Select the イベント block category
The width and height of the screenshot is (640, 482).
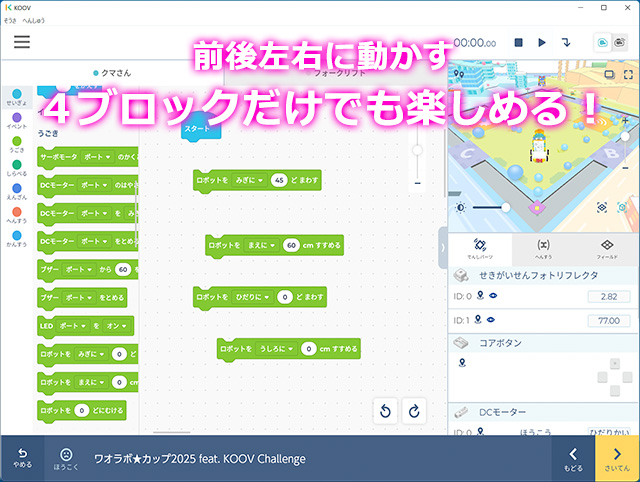(17, 121)
